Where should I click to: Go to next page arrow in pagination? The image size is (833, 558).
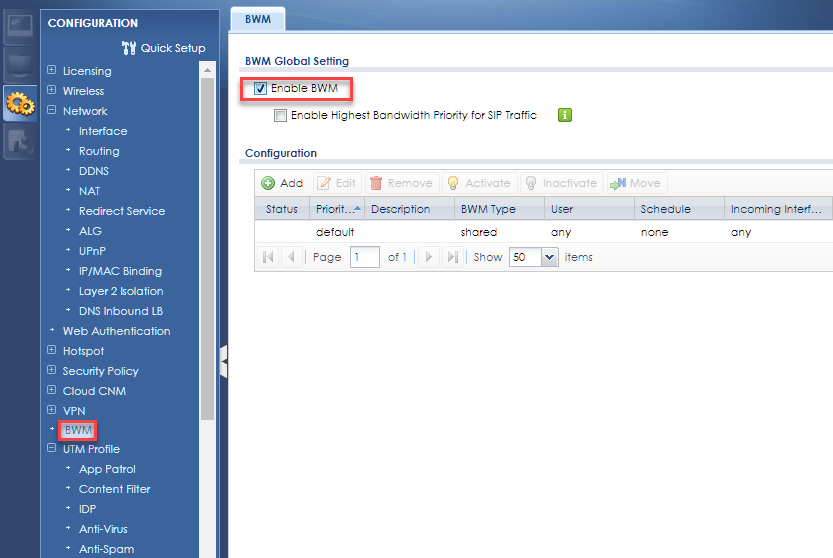click(x=428, y=257)
